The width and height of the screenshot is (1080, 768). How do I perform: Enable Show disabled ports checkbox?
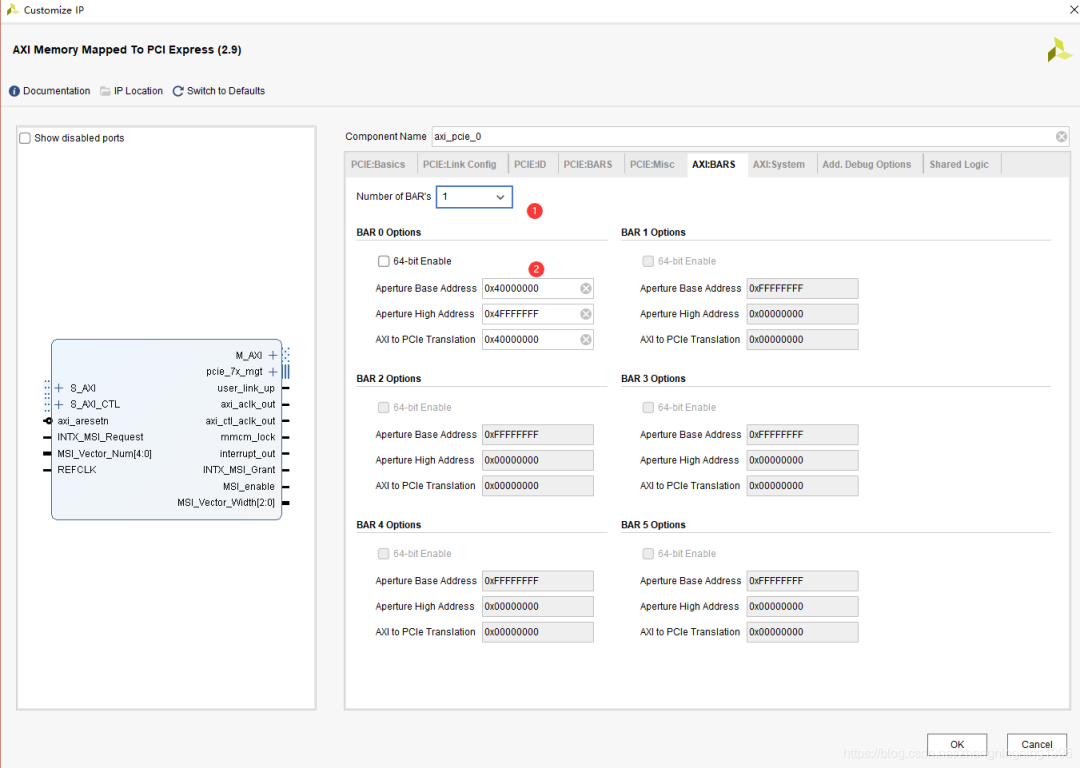pyautogui.click(x=25, y=138)
